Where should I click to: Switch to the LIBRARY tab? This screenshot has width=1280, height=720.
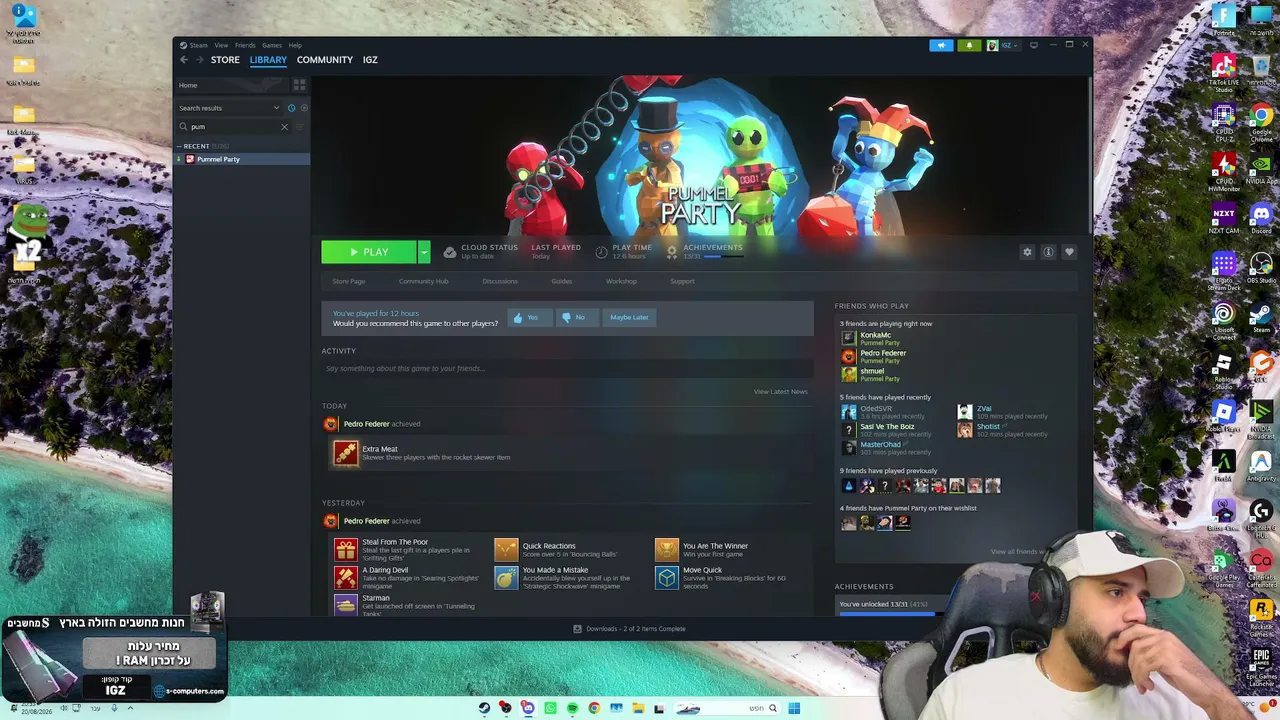tap(268, 60)
